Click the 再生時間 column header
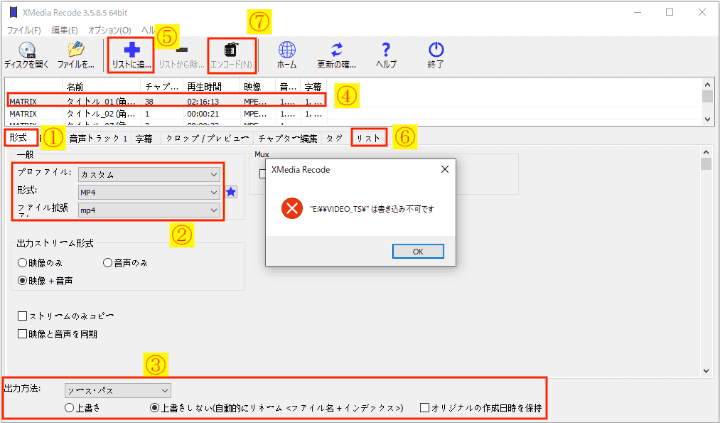Viewport: 720px width, 423px height. [x=211, y=86]
